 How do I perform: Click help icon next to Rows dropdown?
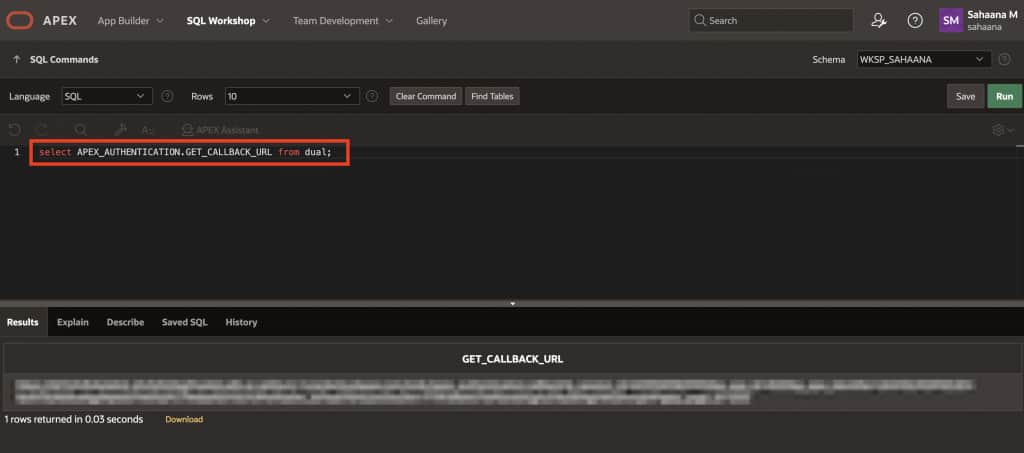click(372, 96)
